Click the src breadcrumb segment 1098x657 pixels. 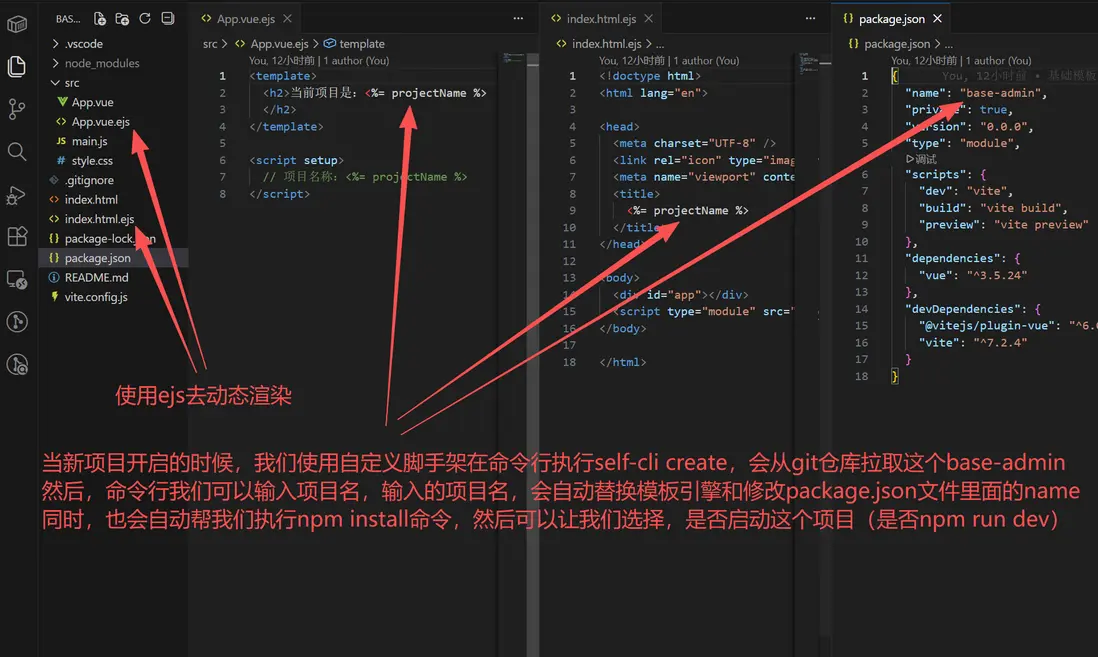(x=210, y=43)
